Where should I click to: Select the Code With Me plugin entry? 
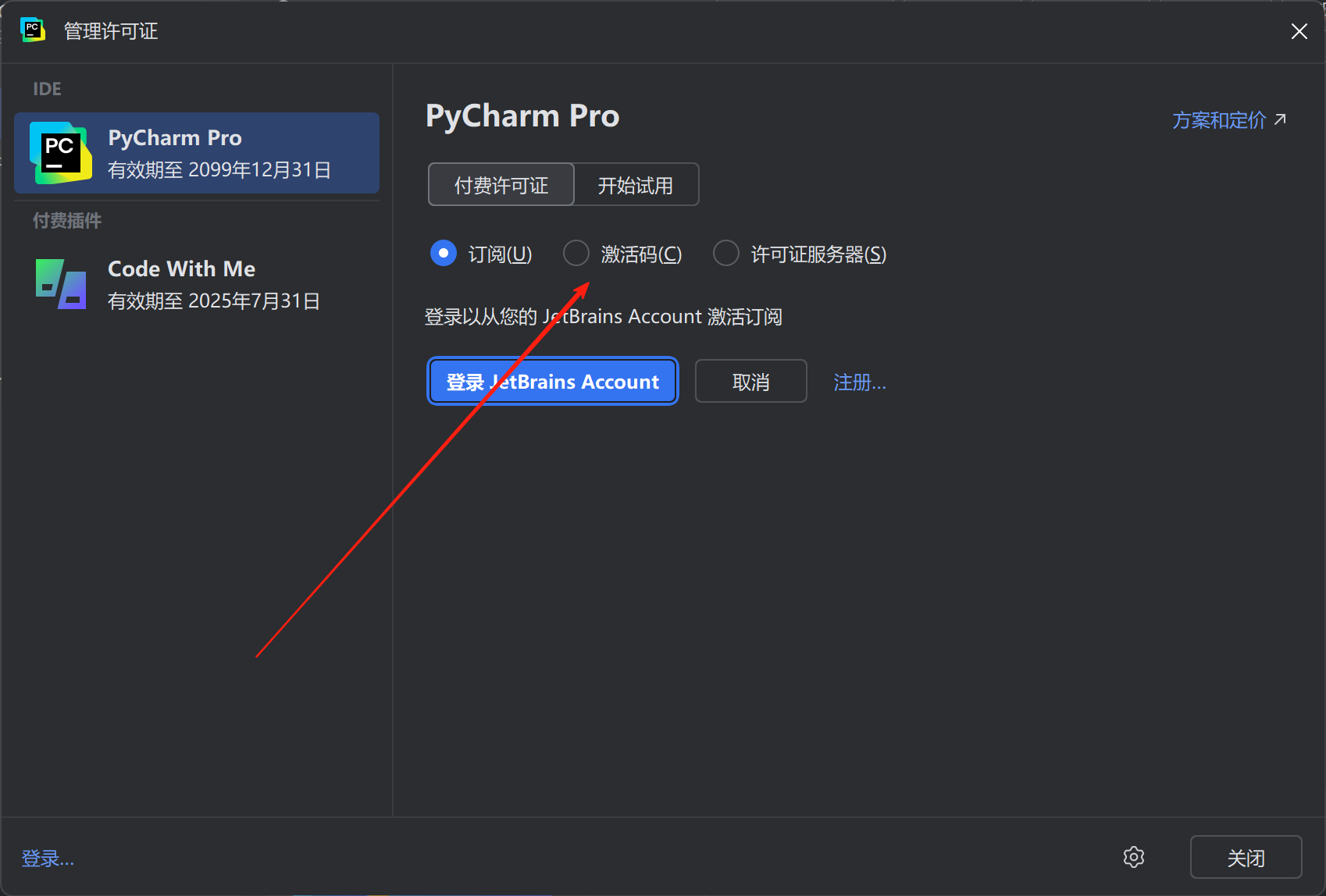tap(197, 284)
